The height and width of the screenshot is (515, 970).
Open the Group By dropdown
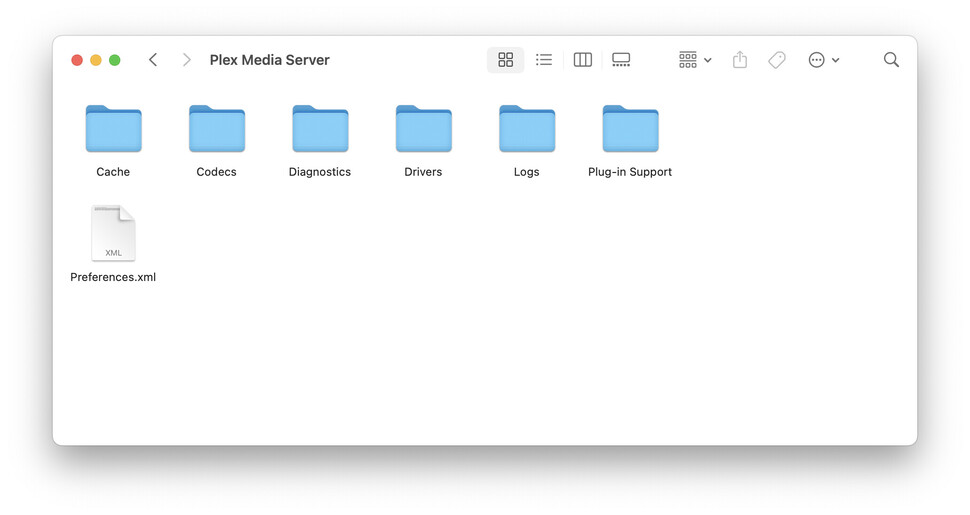695,59
